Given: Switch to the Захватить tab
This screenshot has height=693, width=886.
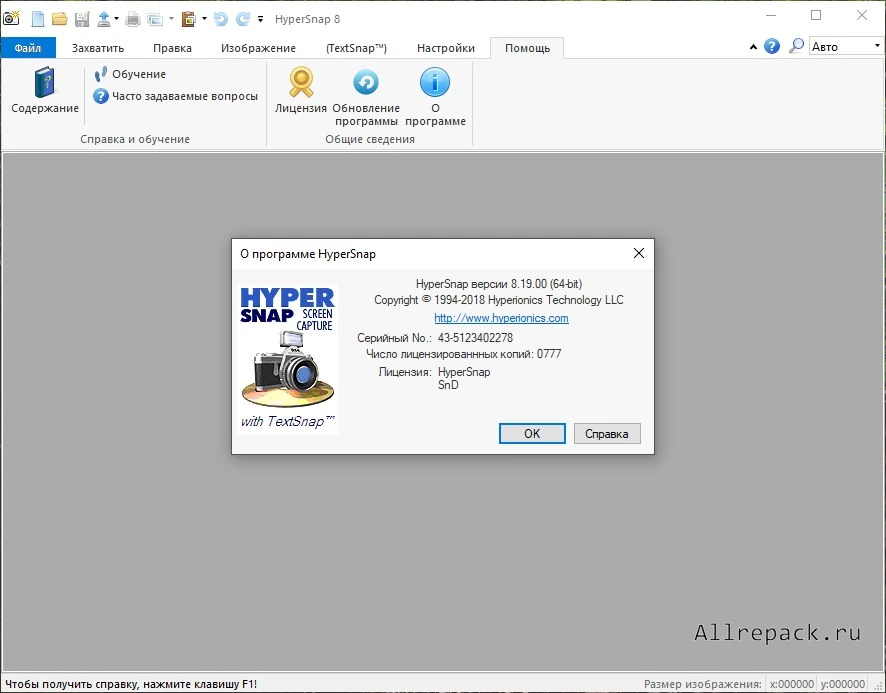Looking at the screenshot, I should pos(98,48).
